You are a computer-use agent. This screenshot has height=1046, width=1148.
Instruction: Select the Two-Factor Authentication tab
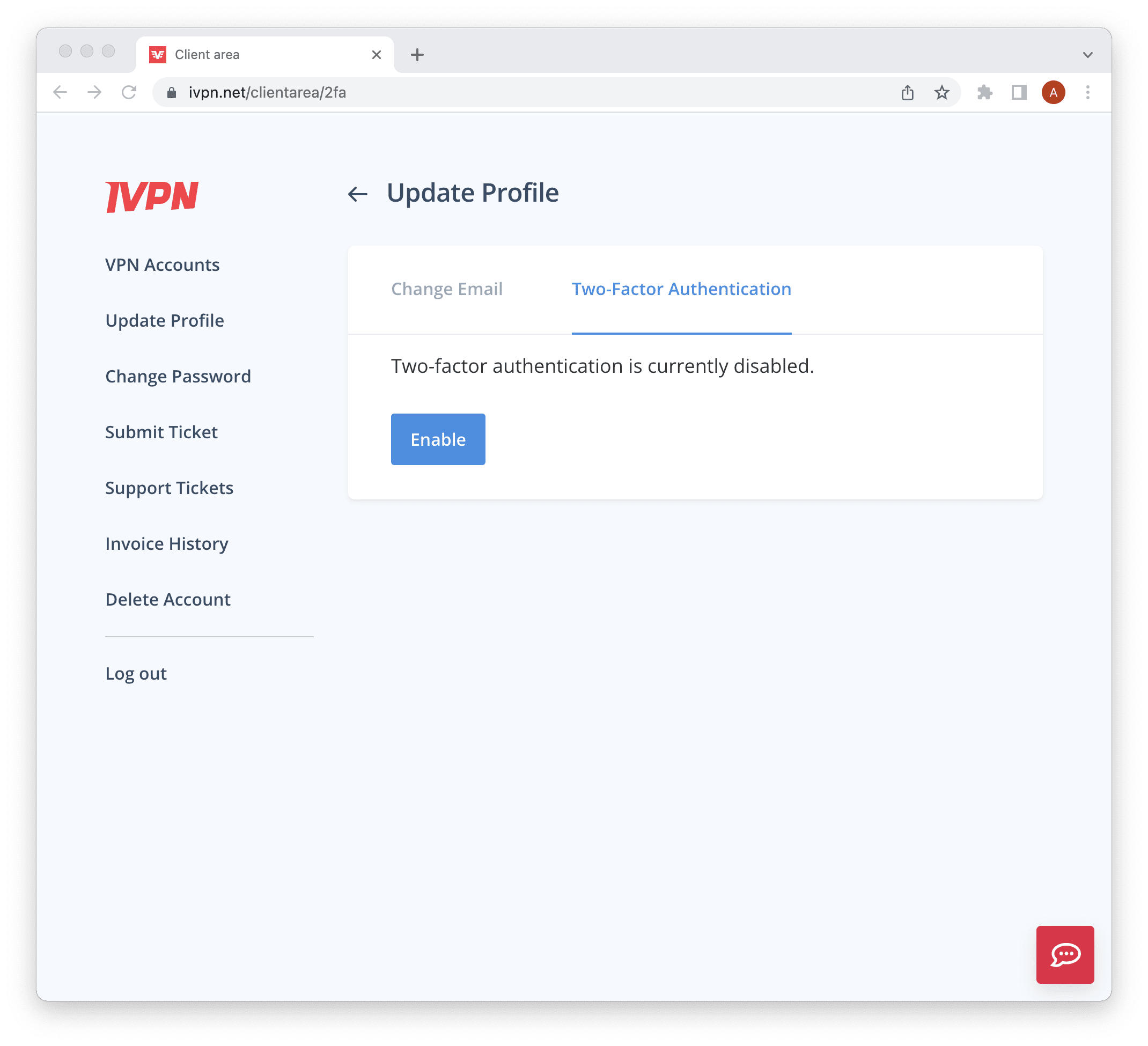pyautogui.click(x=681, y=289)
